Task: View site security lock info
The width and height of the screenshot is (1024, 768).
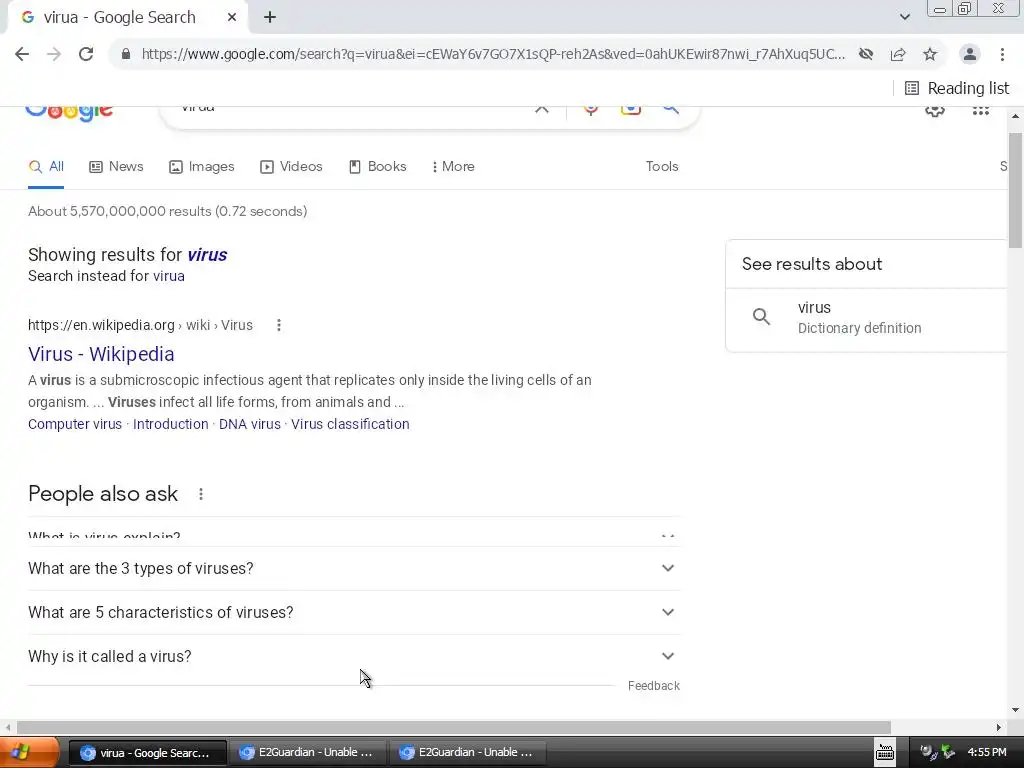Action: coord(126,54)
